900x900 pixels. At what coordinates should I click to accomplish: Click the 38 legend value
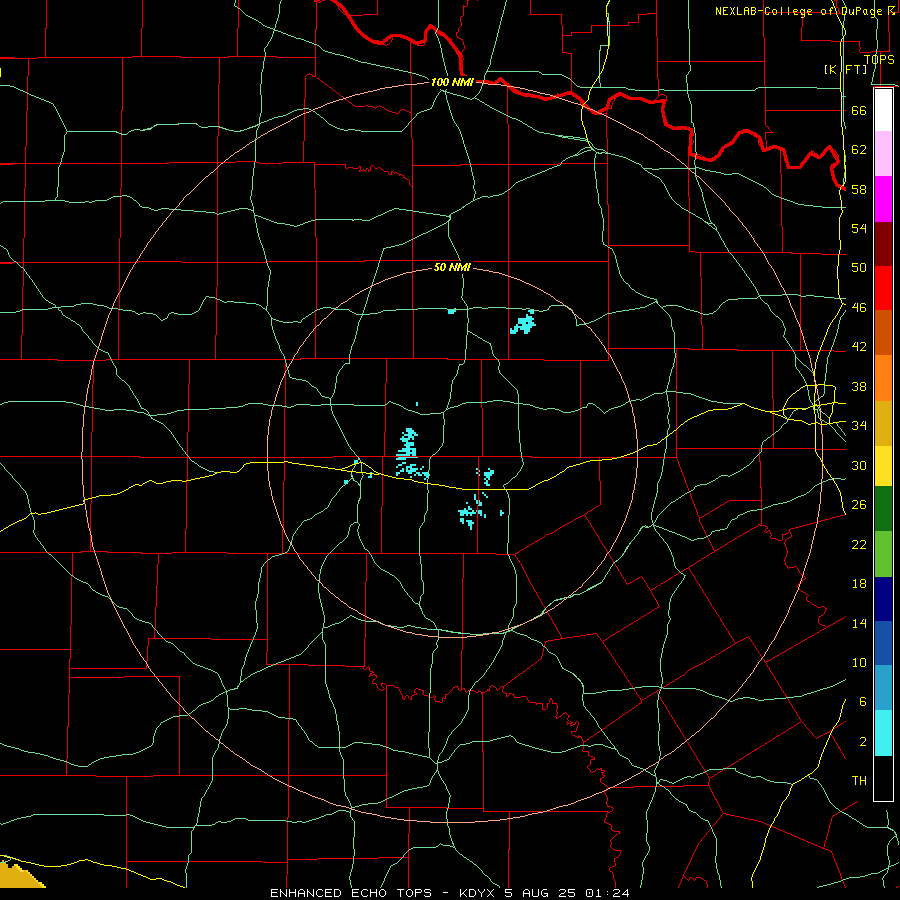pos(859,387)
